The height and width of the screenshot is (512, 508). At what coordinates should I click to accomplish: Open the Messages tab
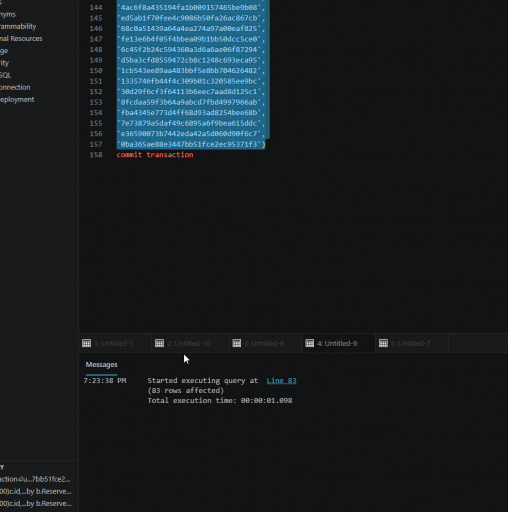point(101,365)
